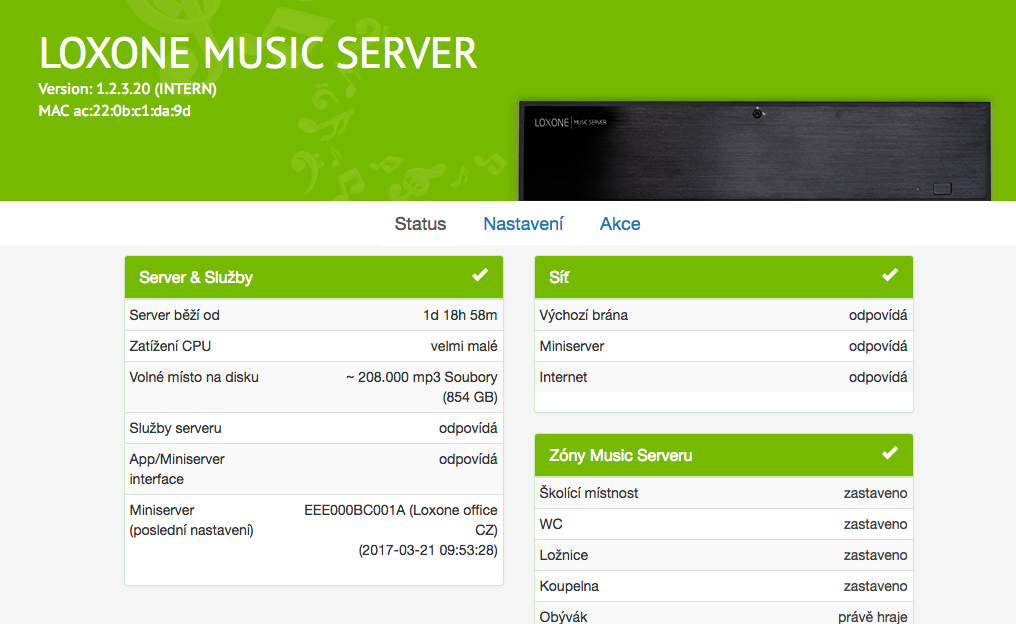
Task: Click the Školící místnost zone row
Action: point(720,493)
